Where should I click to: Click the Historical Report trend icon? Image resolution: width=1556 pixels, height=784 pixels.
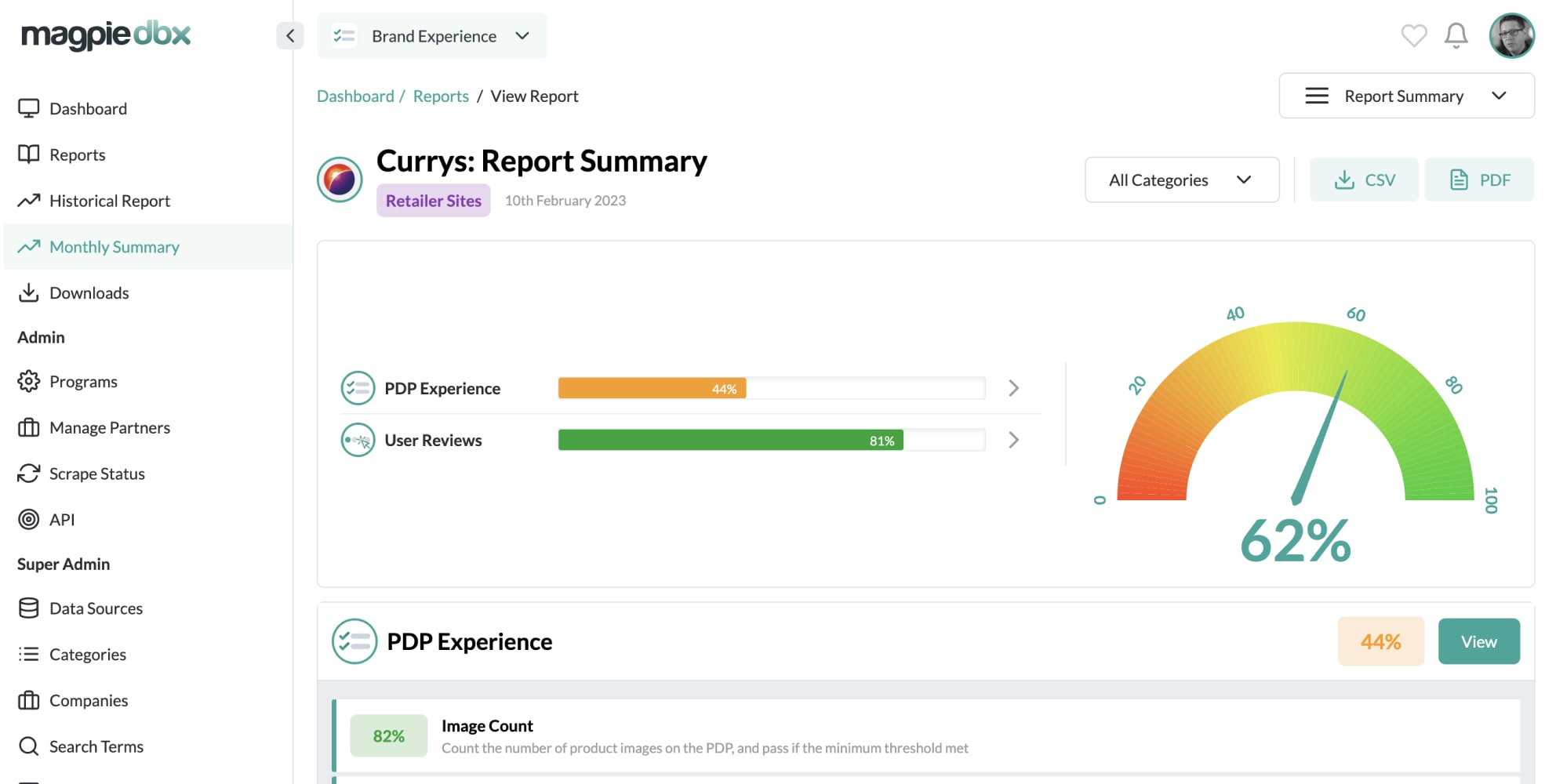click(29, 201)
